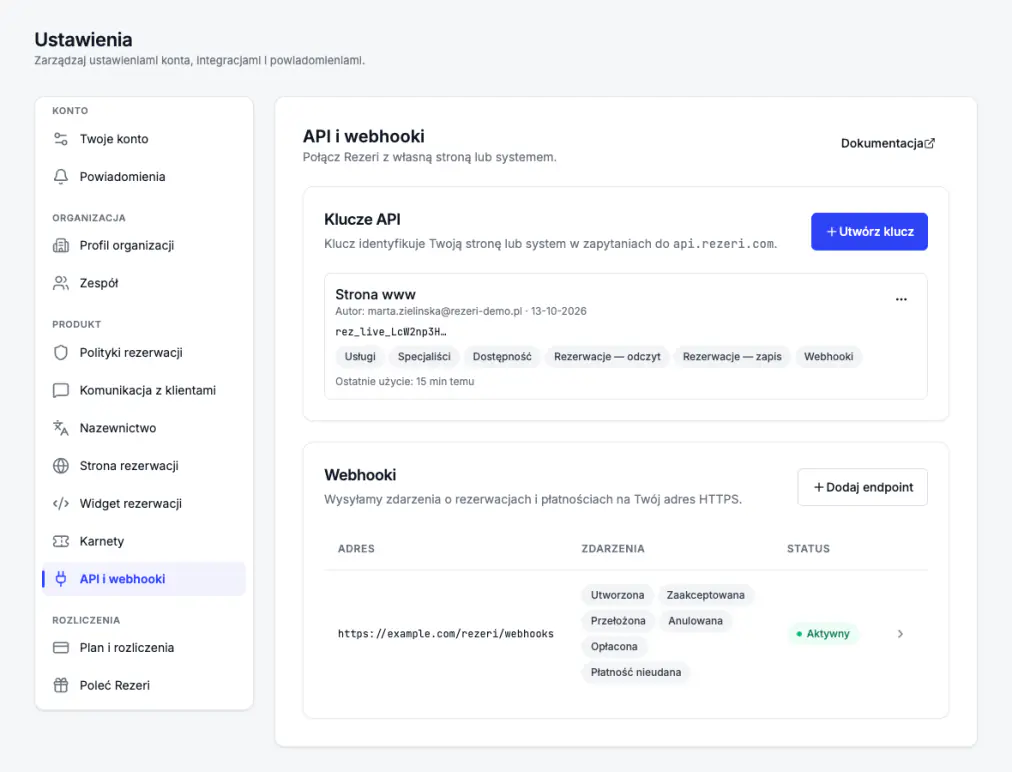
Task: Click the chat bubble icon for Komunikacja
Action: coord(61,391)
